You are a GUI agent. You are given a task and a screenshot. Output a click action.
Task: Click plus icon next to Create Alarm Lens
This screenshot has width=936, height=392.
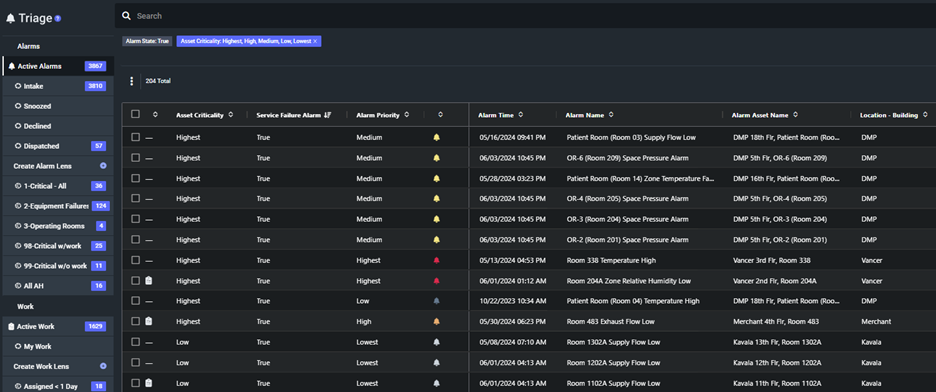coord(103,166)
